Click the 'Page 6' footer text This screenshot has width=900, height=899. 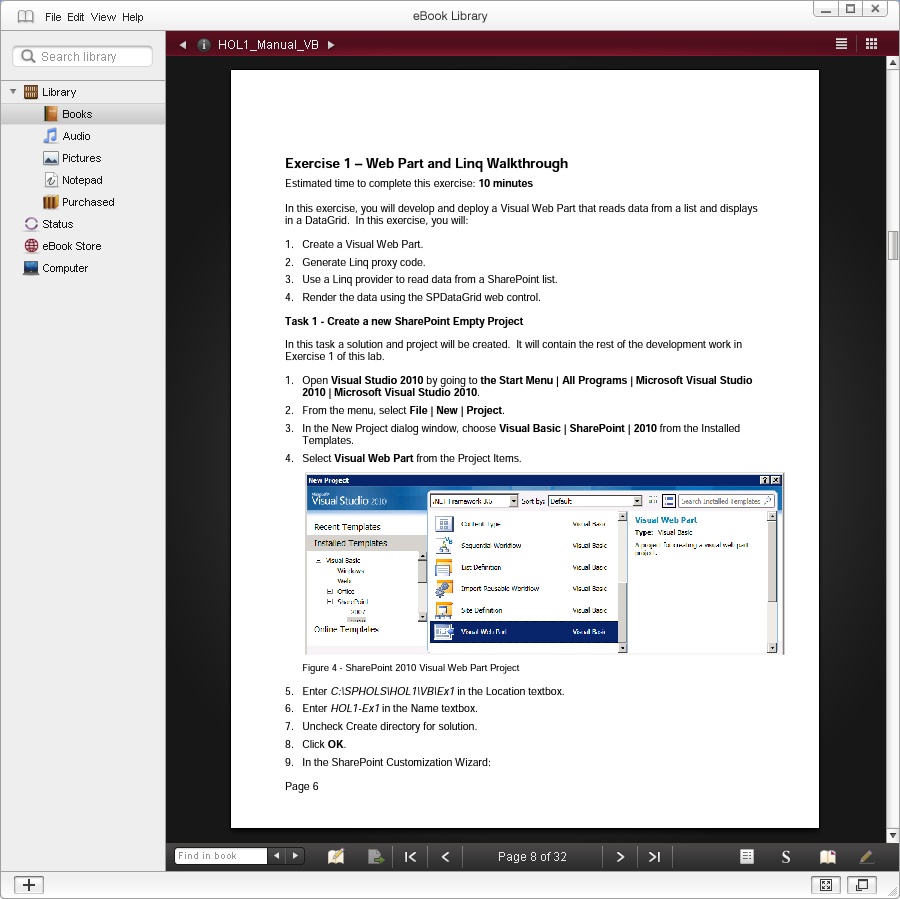(x=301, y=786)
